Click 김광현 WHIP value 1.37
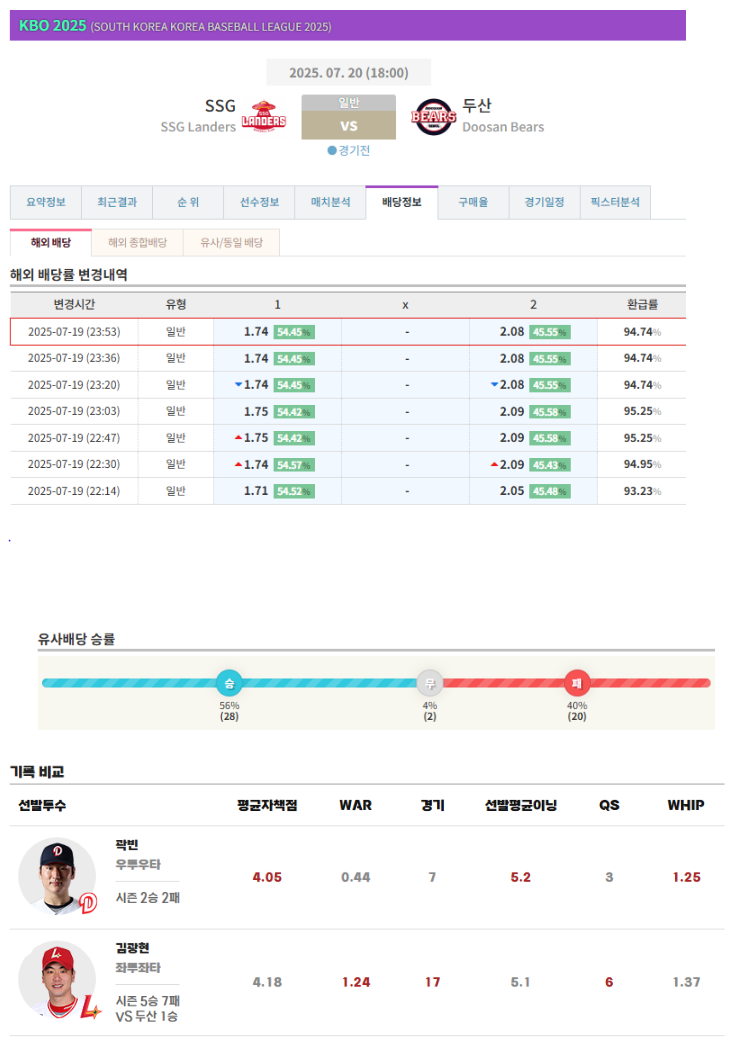This screenshot has height=1038, width=733. pyautogui.click(x=686, y=982)
